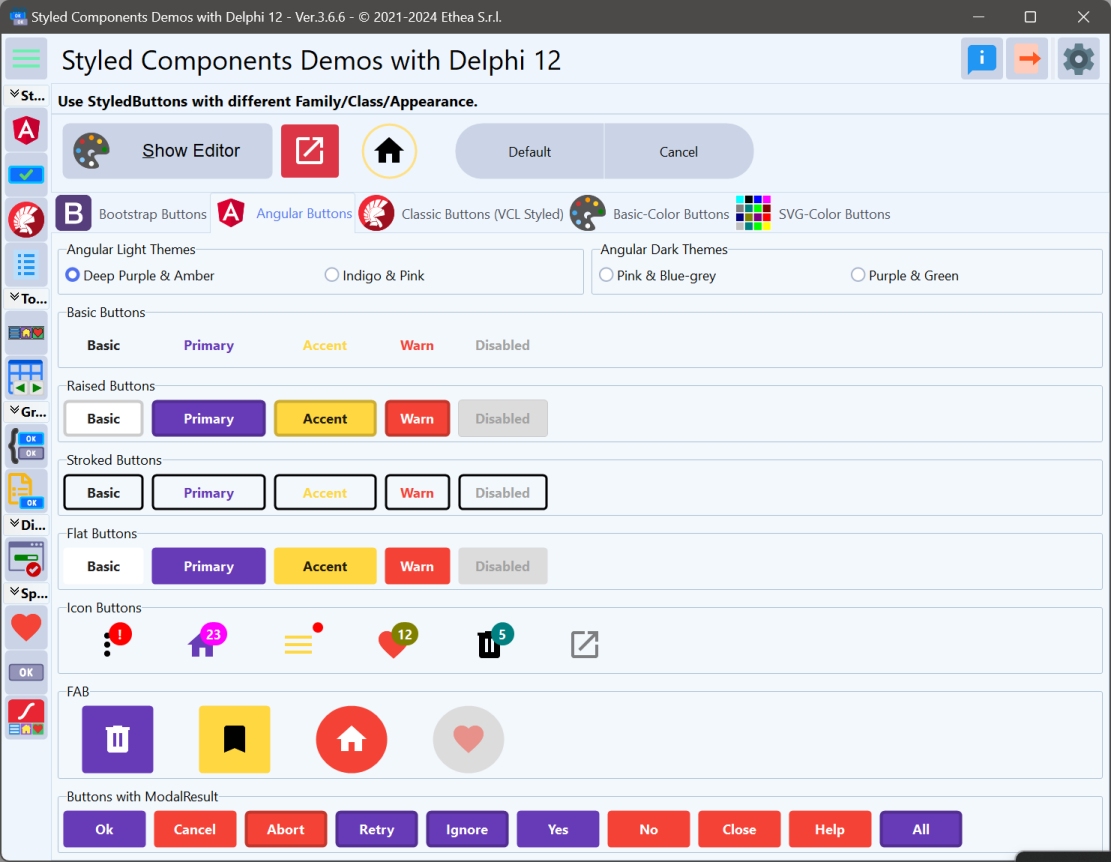Select Purple & Green dark theme
The width and height of the screenshot is (1111, 862).
[858, 275]
